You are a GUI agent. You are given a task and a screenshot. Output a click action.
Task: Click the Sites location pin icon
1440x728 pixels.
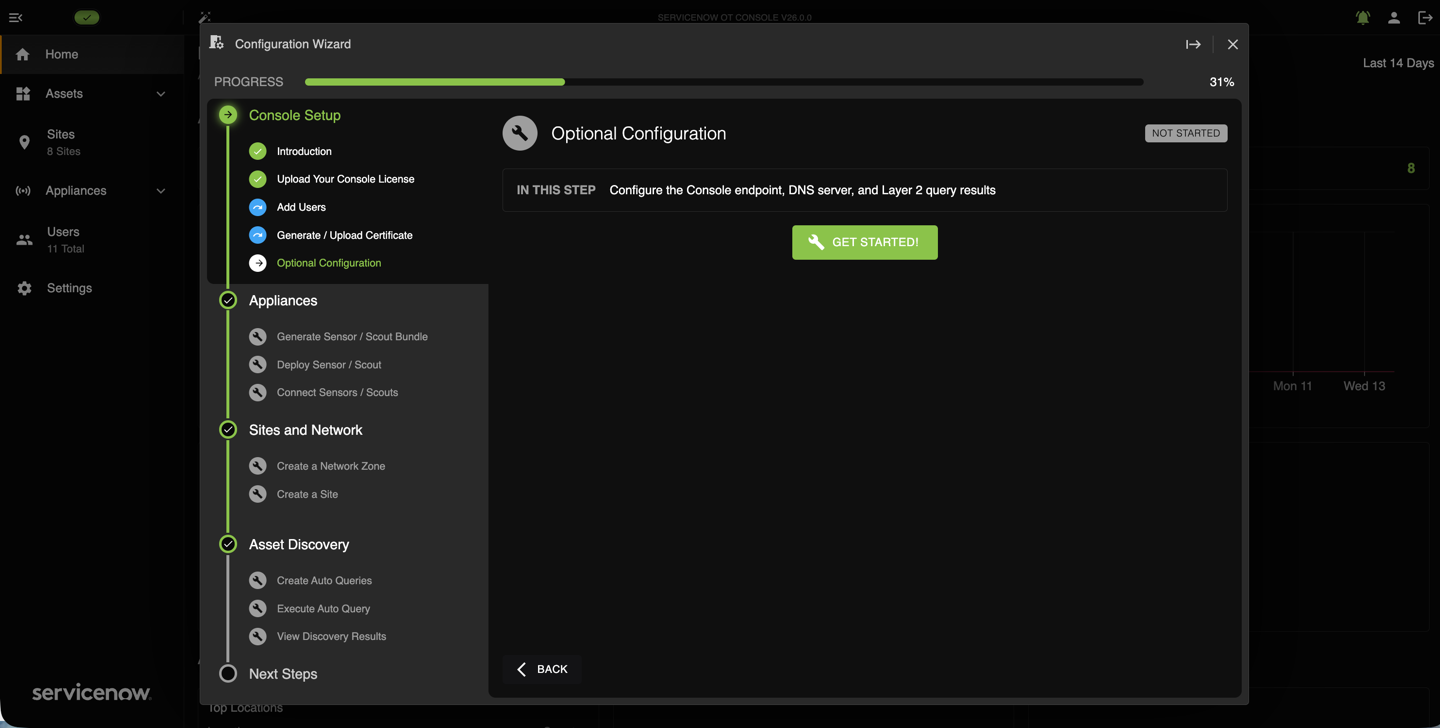pos(24,143)
